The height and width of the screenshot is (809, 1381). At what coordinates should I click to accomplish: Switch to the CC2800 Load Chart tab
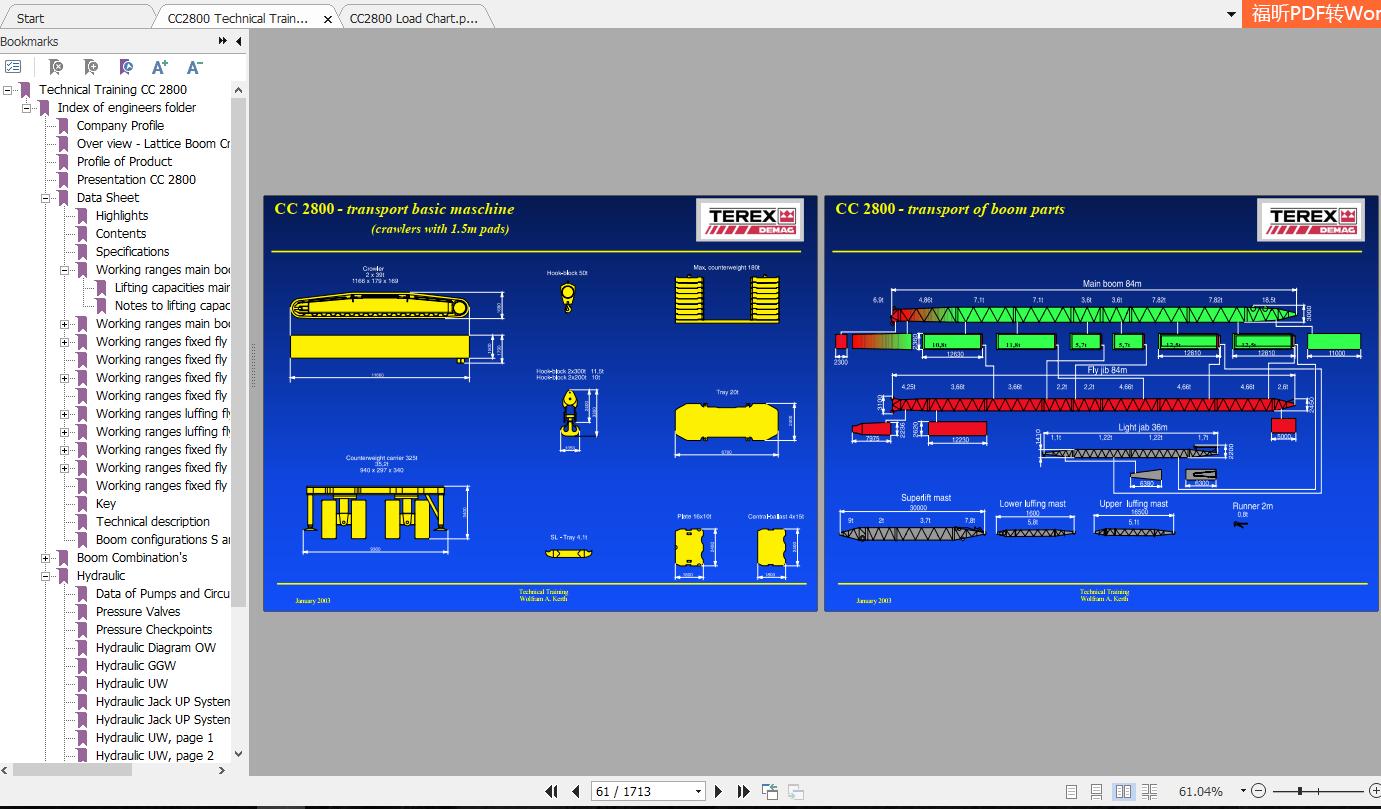413,16
